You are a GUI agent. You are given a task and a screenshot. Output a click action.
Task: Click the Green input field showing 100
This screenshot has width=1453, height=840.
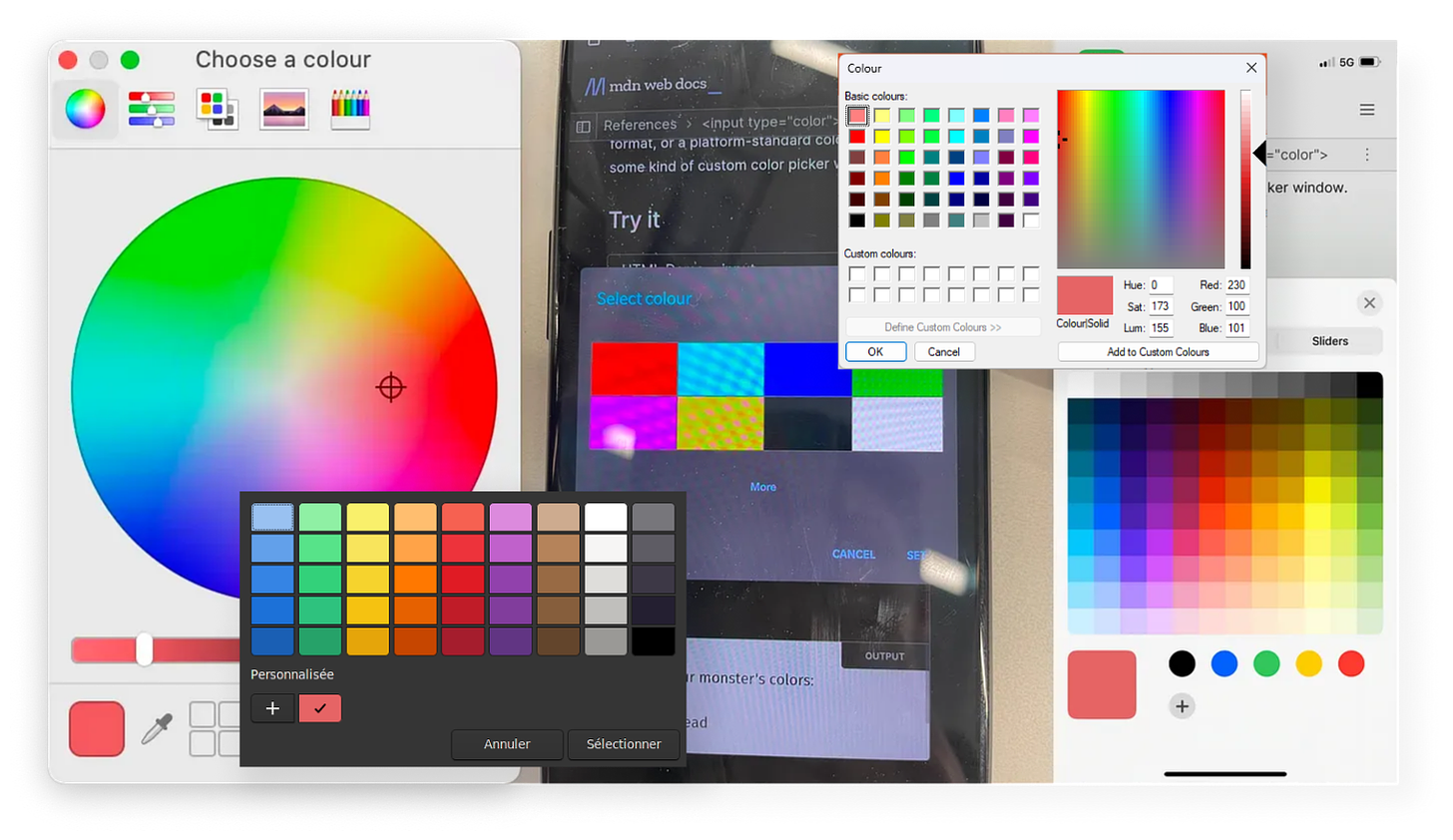point(1236,306)
